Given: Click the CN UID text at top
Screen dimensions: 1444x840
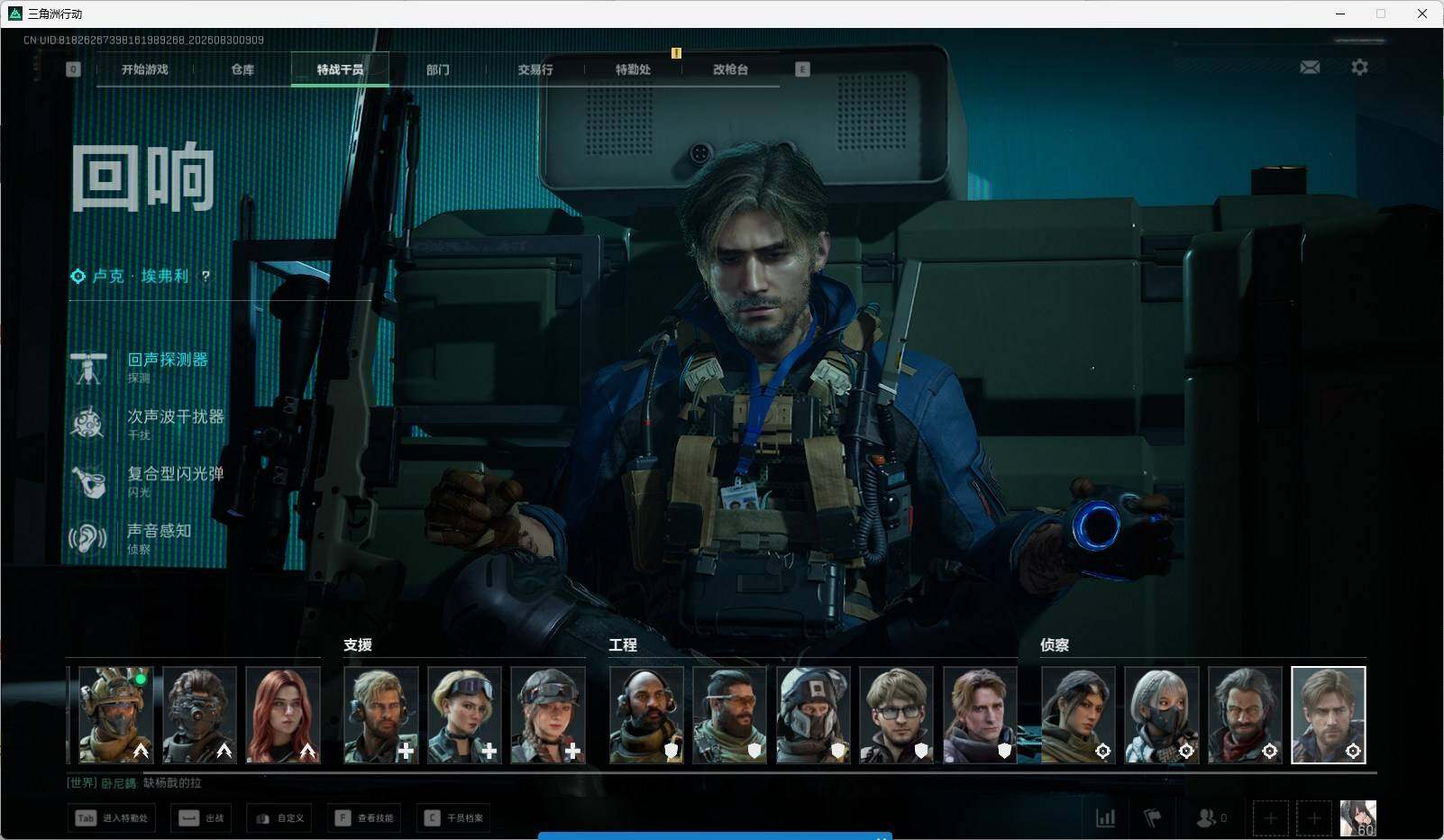Looking at the screenshot, I should click(143, 40).
